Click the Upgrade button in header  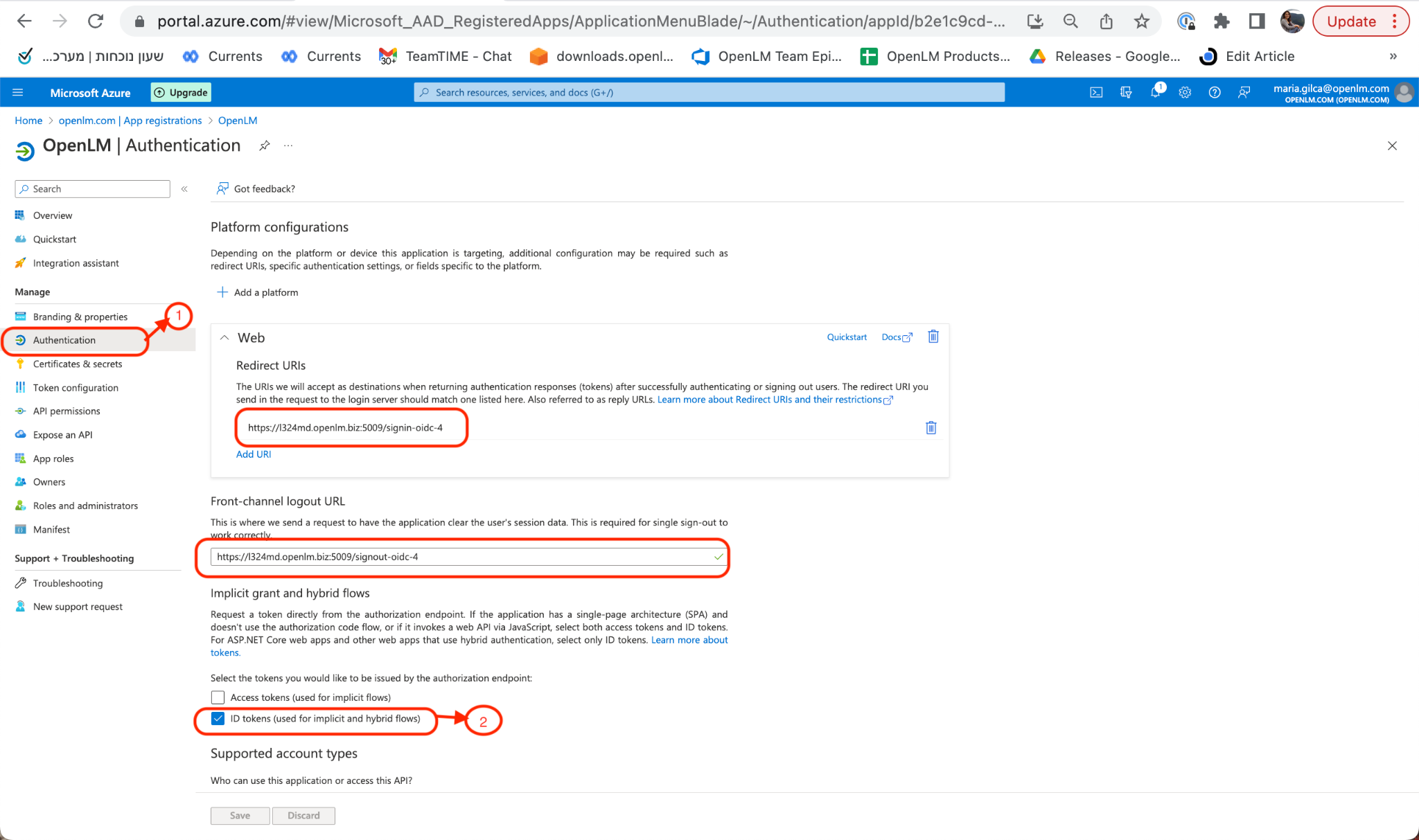[181, 92]
